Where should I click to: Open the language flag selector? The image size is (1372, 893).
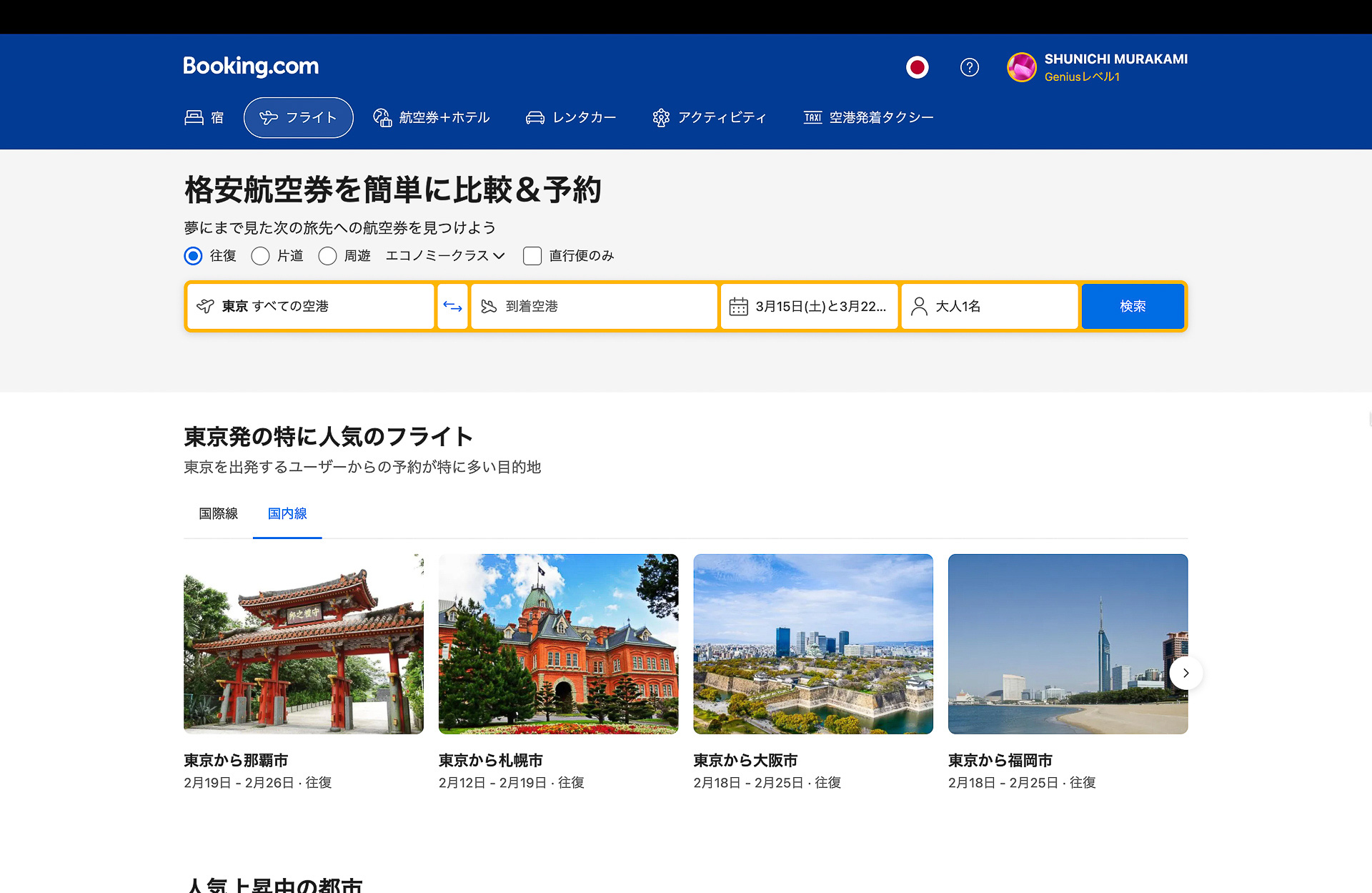point(917,67)
